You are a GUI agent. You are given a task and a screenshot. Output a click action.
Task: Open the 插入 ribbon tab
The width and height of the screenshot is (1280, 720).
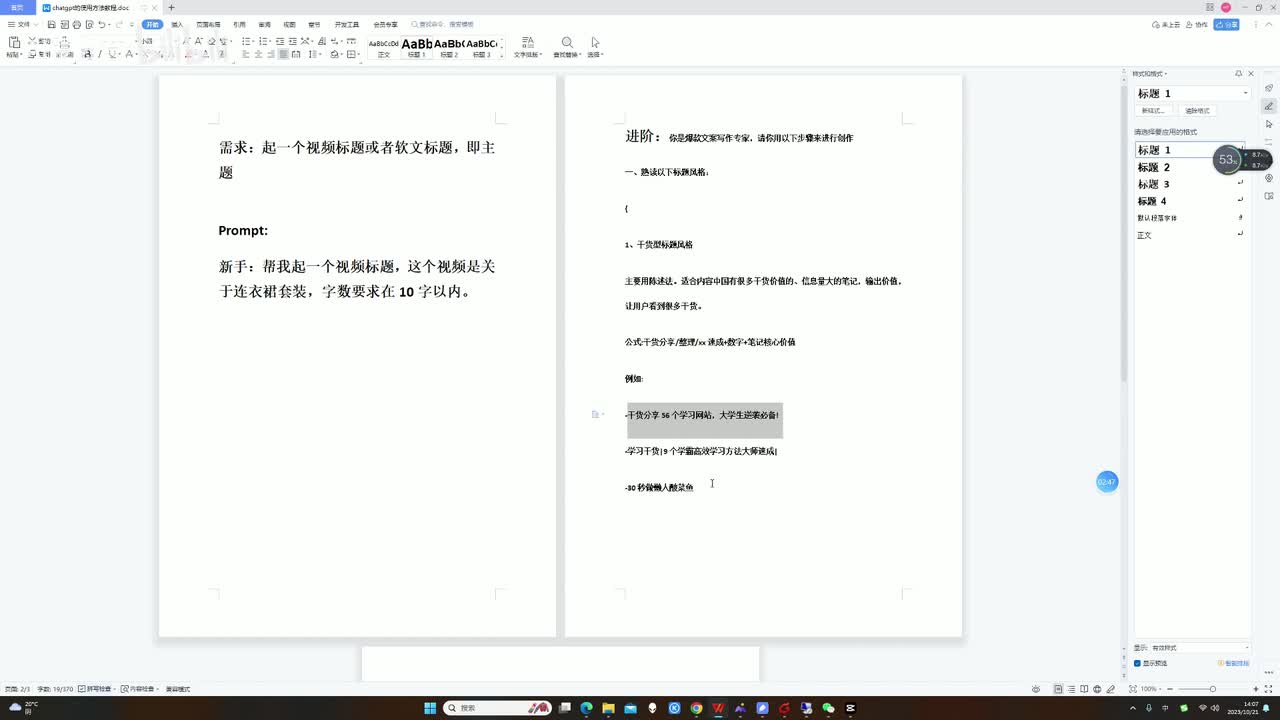(177, 24)
